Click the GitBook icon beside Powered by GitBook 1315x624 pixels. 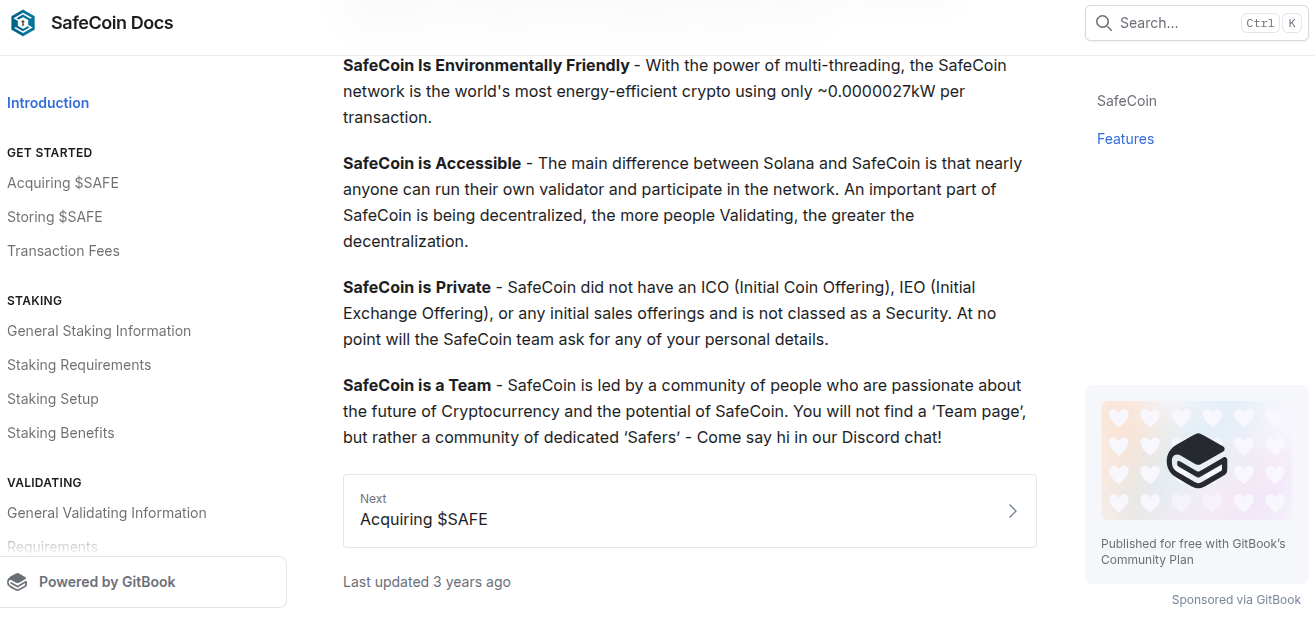coord(17,581)
